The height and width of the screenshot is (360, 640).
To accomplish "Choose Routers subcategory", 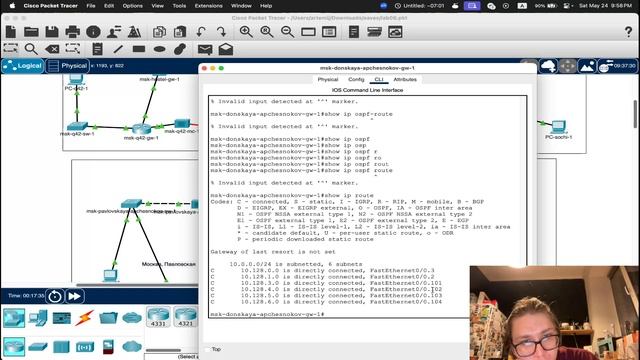I will [14, 347].
